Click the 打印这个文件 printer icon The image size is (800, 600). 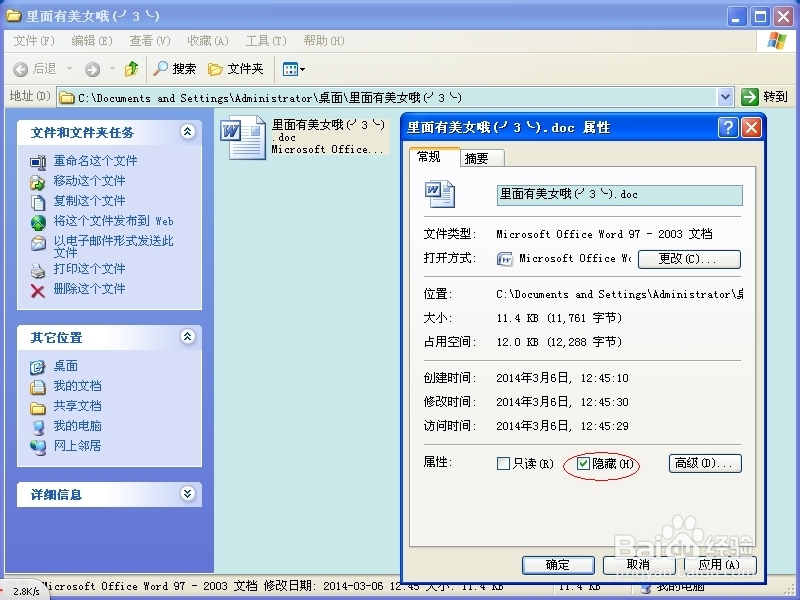[x=38, y=270]
